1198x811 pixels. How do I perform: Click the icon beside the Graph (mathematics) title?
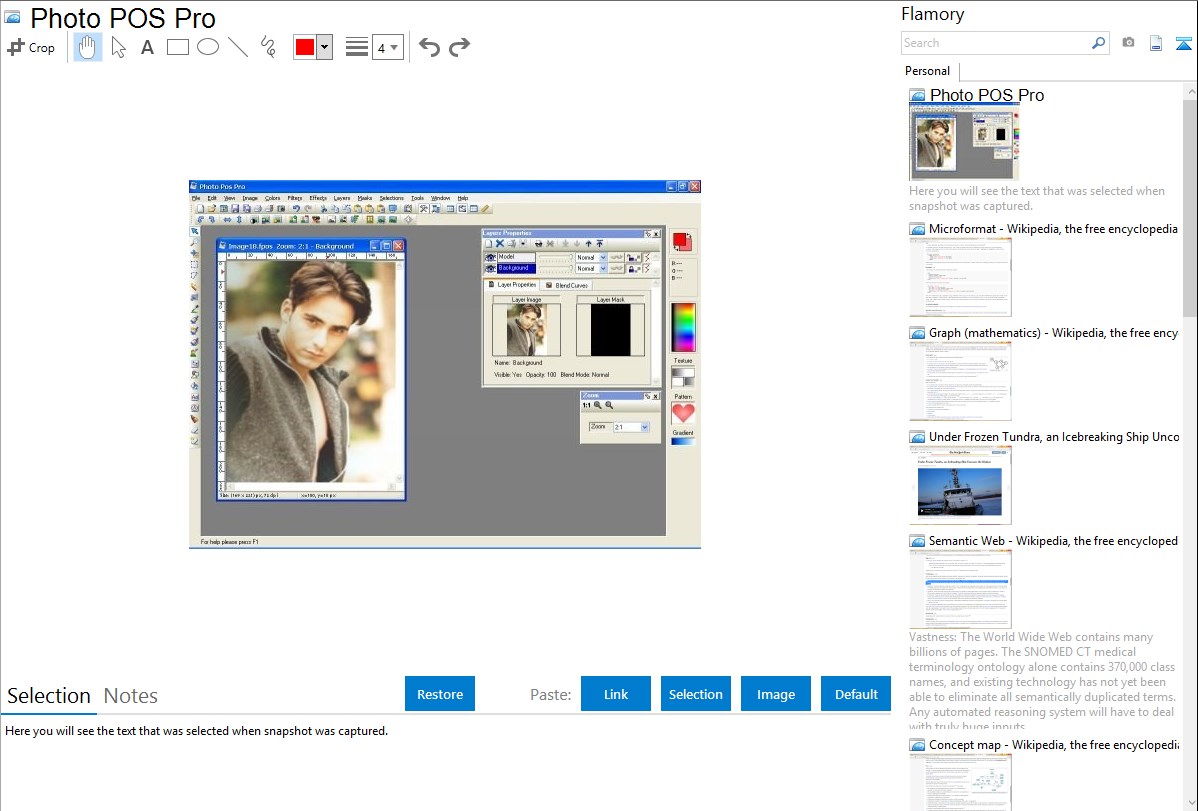[917, 333]
